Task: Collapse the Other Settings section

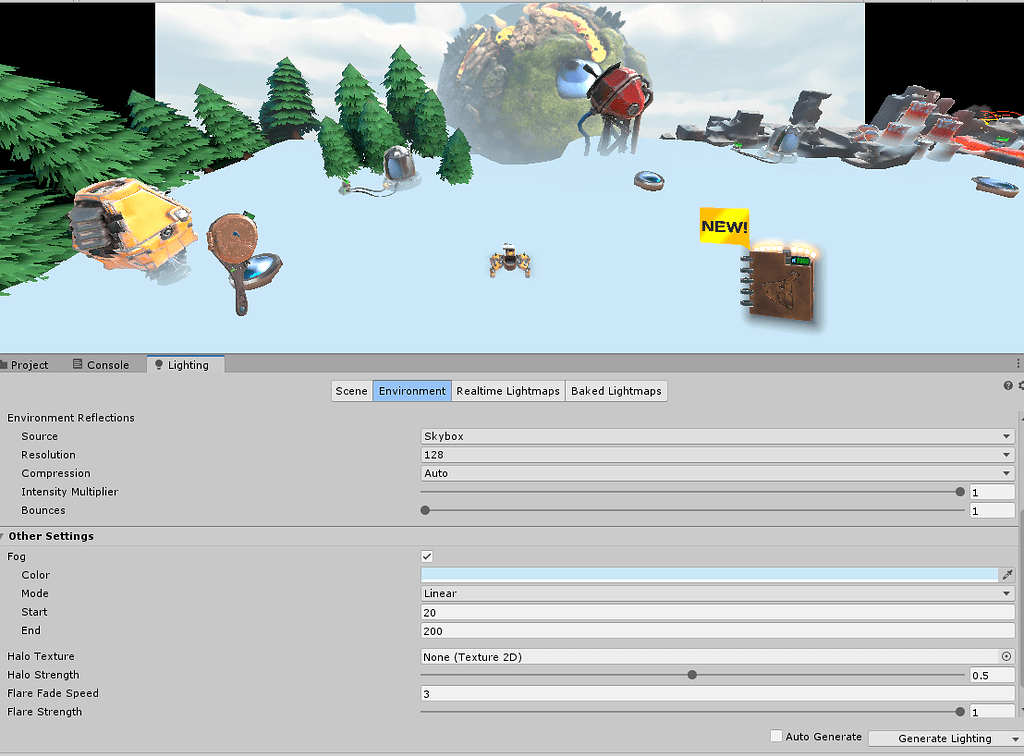Action: 3,536
